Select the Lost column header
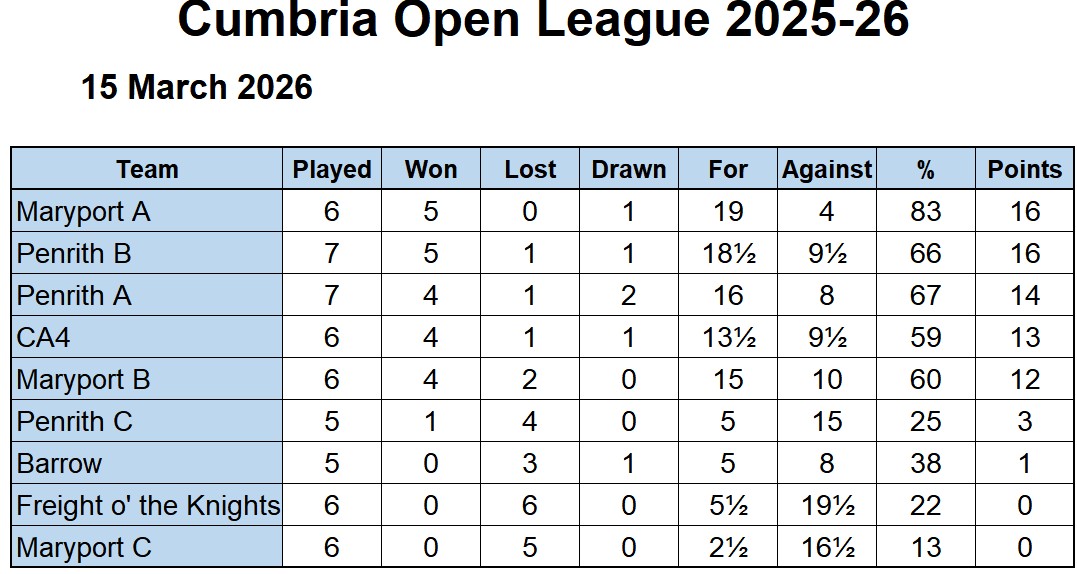This screenshot has height=574, width=1077. (x=529, y=169)
